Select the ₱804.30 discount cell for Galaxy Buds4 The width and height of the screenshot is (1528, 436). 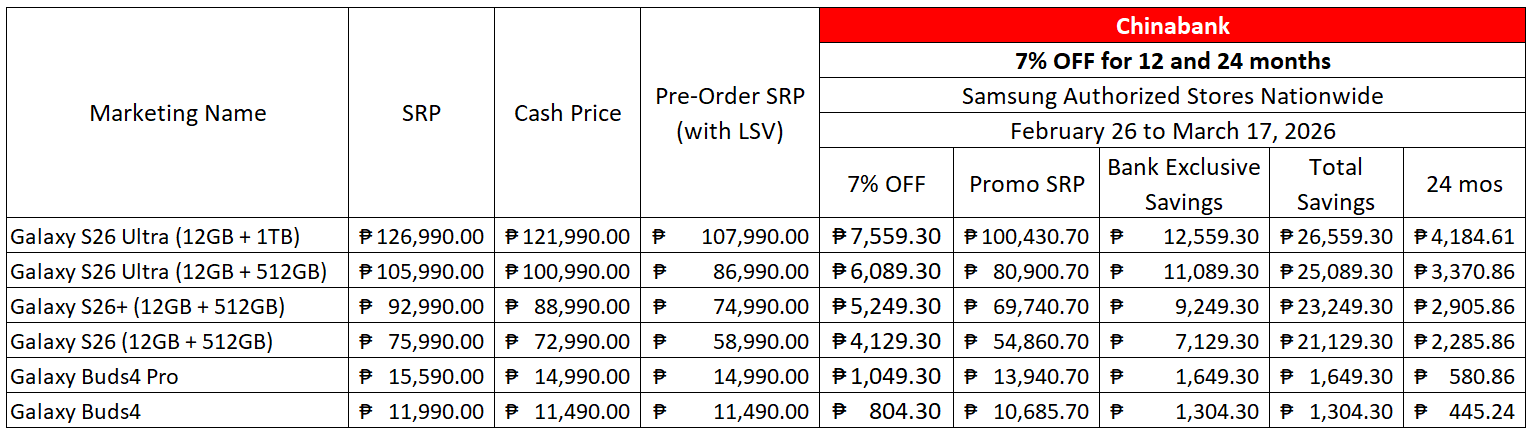coord(886,412)
